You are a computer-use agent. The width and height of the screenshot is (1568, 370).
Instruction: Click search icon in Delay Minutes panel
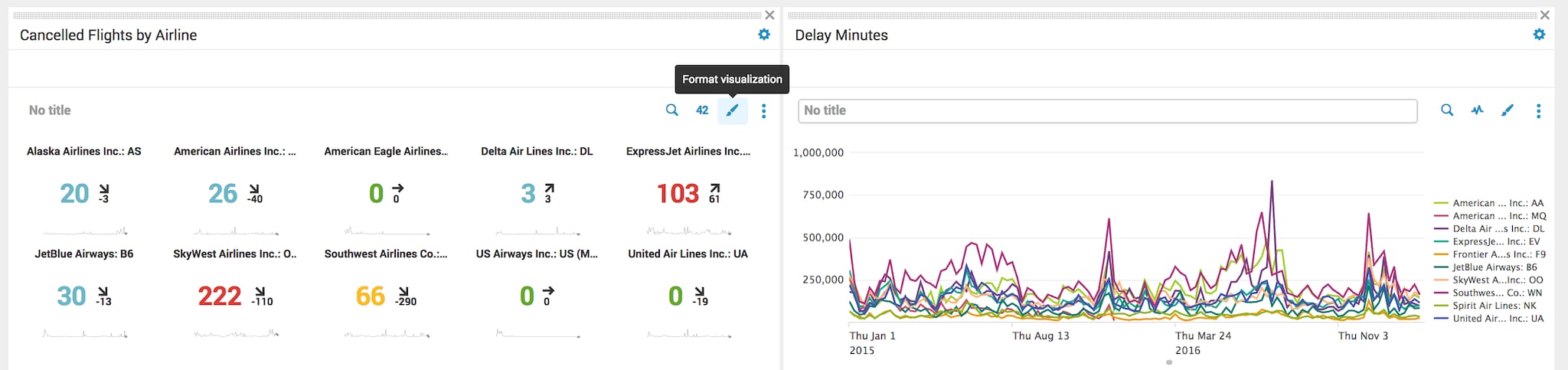1447,110
